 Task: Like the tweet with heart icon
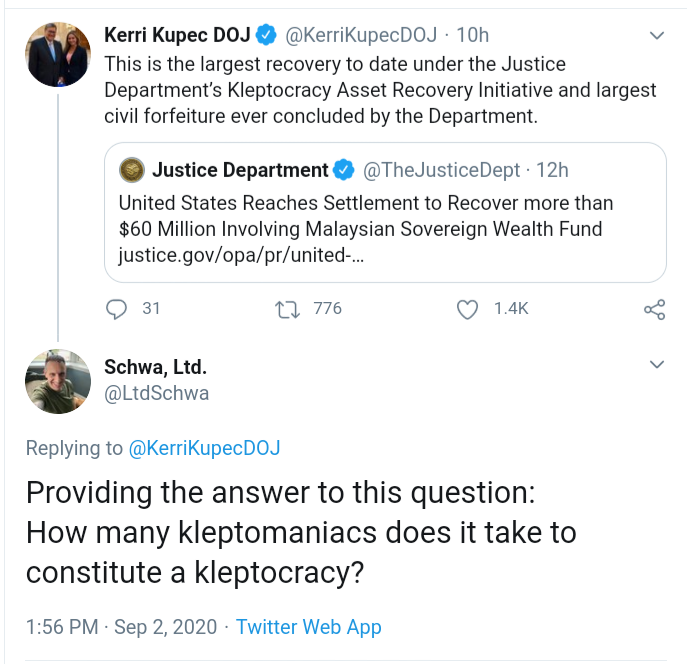click(467, 309)
